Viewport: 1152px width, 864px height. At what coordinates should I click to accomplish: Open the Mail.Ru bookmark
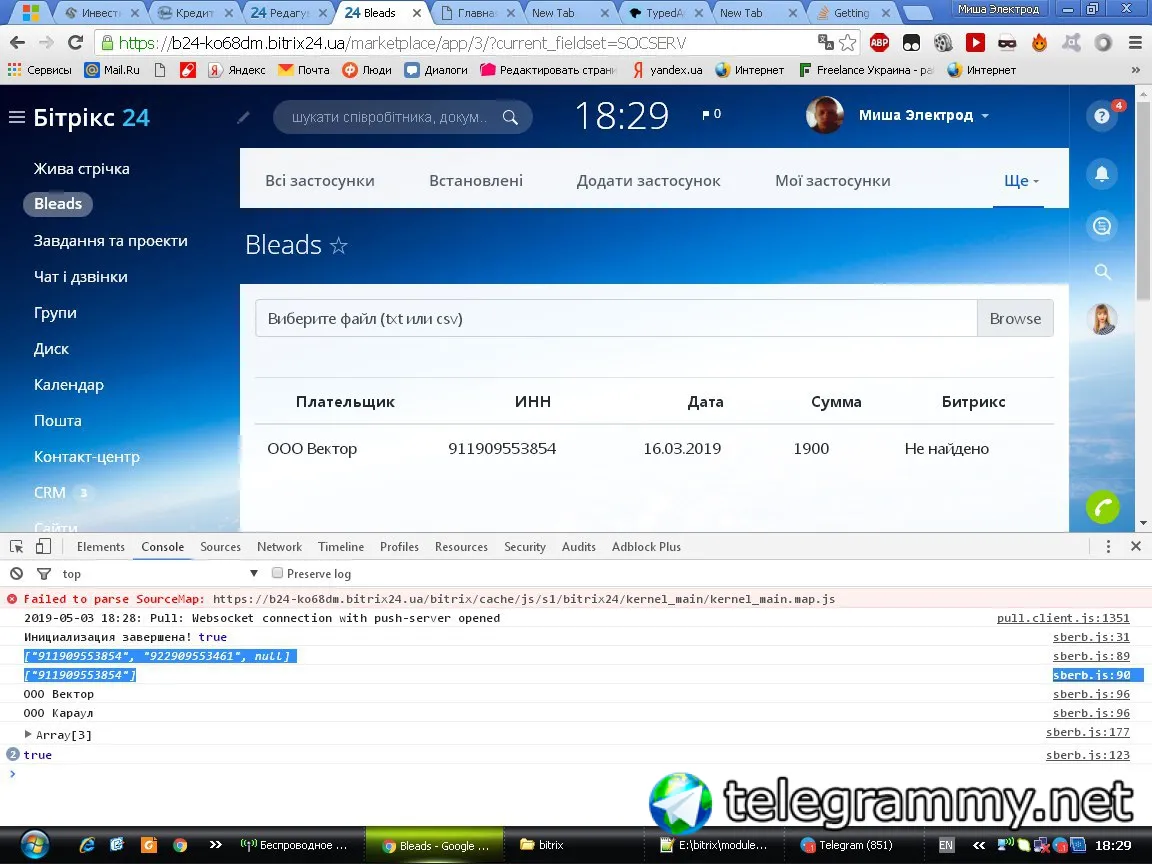pyautogui.click(x=112, y=70)
